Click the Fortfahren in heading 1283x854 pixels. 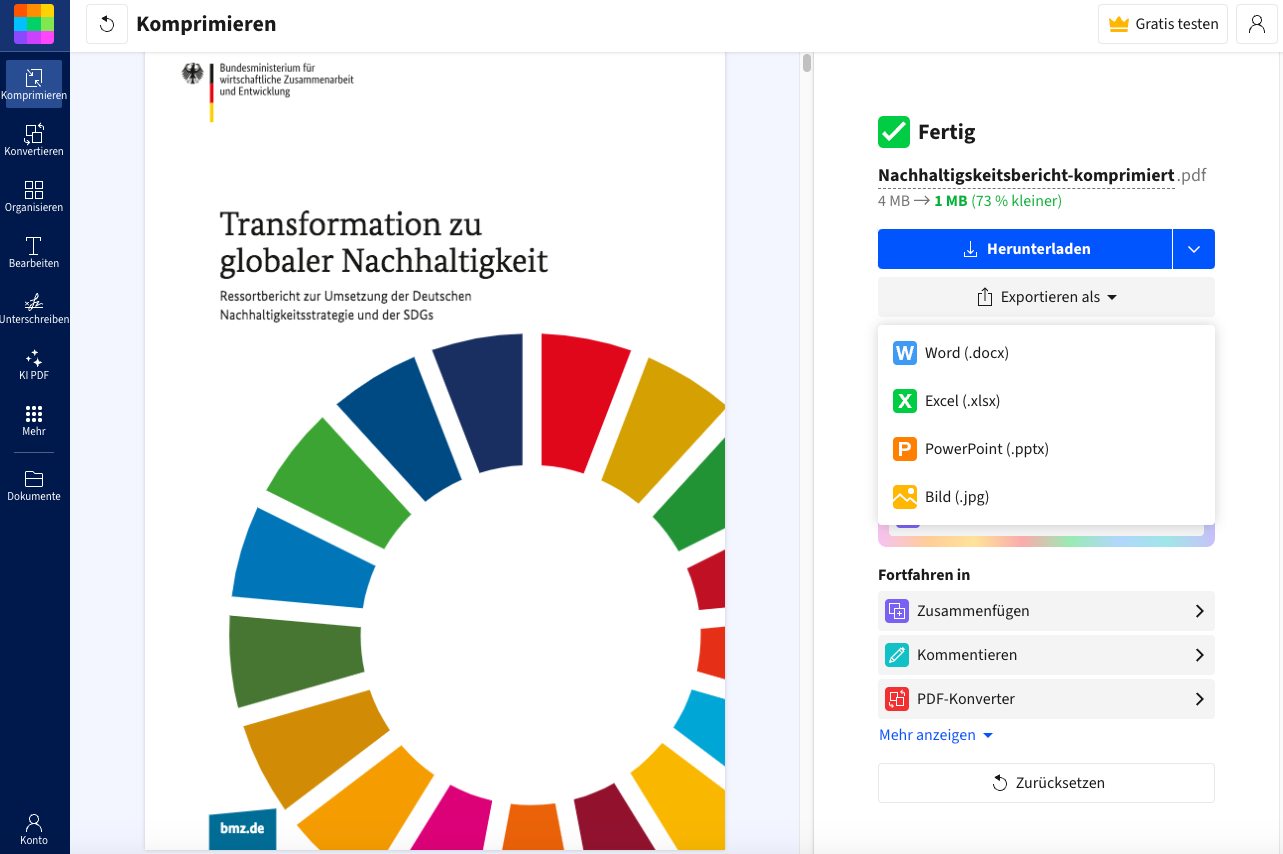point(924,575)
